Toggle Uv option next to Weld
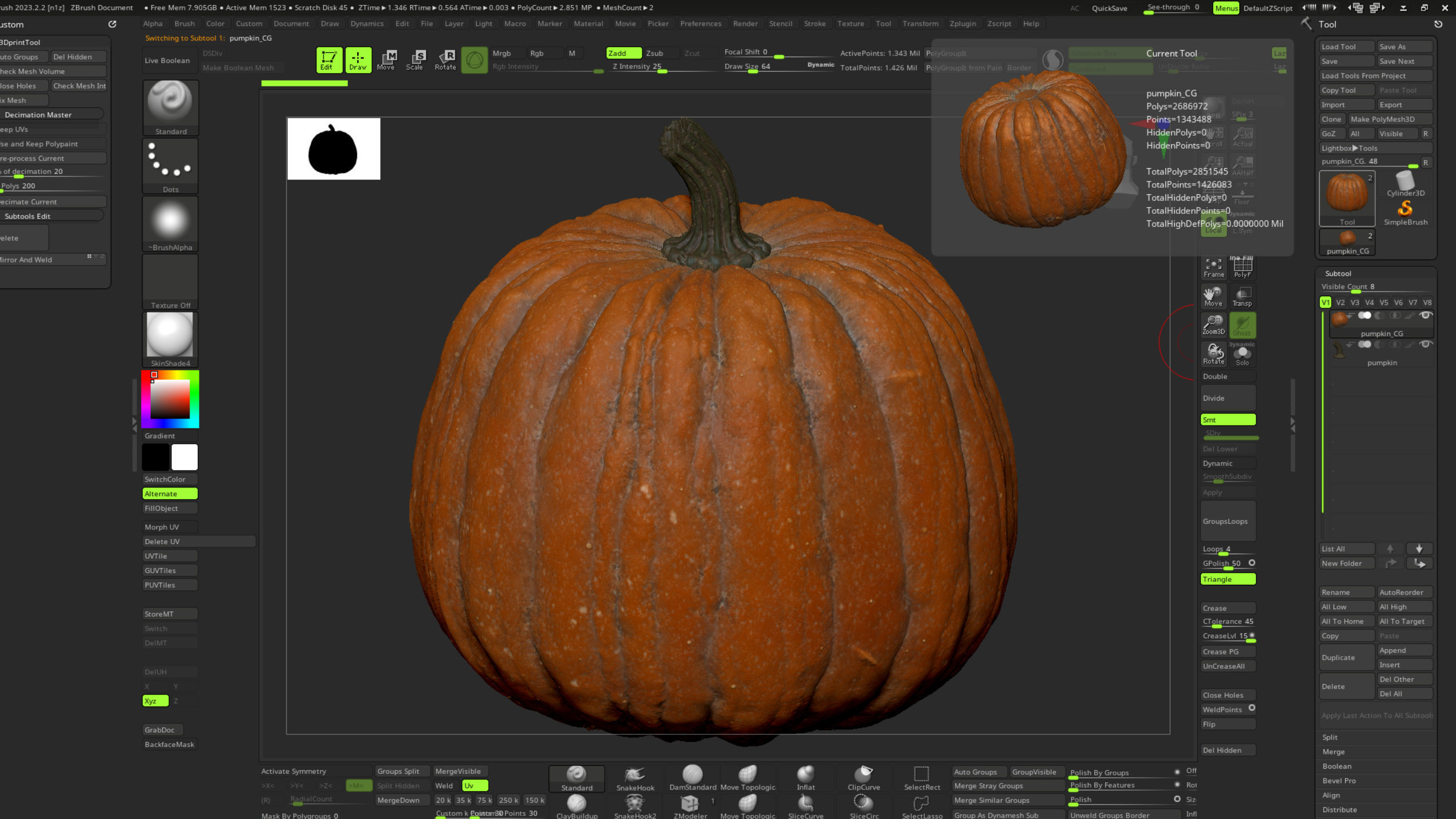This screenshot has width=1456, height=819. pyautogui.click(x=475, y=785)
